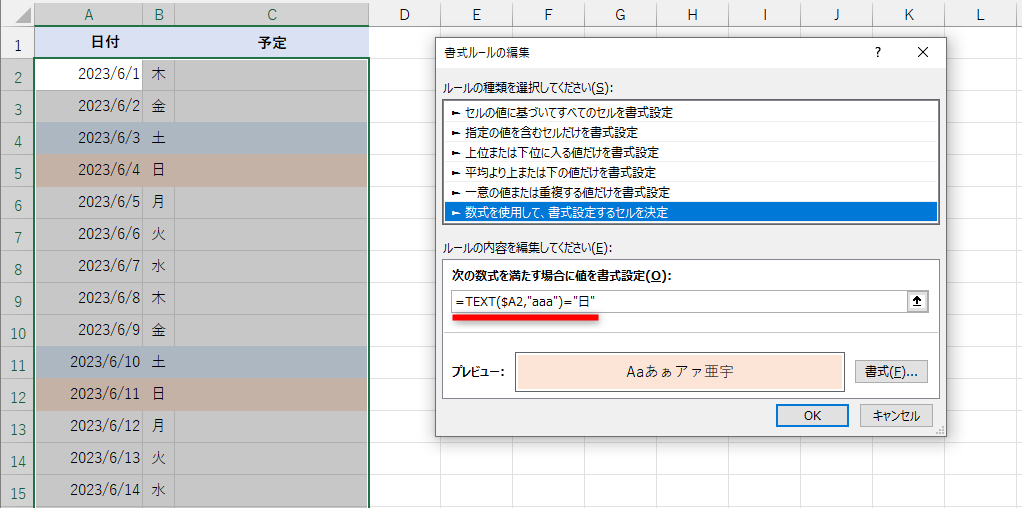Click cell with date 2023/6/9
This screenshot has height=508, width=1022.
(89, 330)
